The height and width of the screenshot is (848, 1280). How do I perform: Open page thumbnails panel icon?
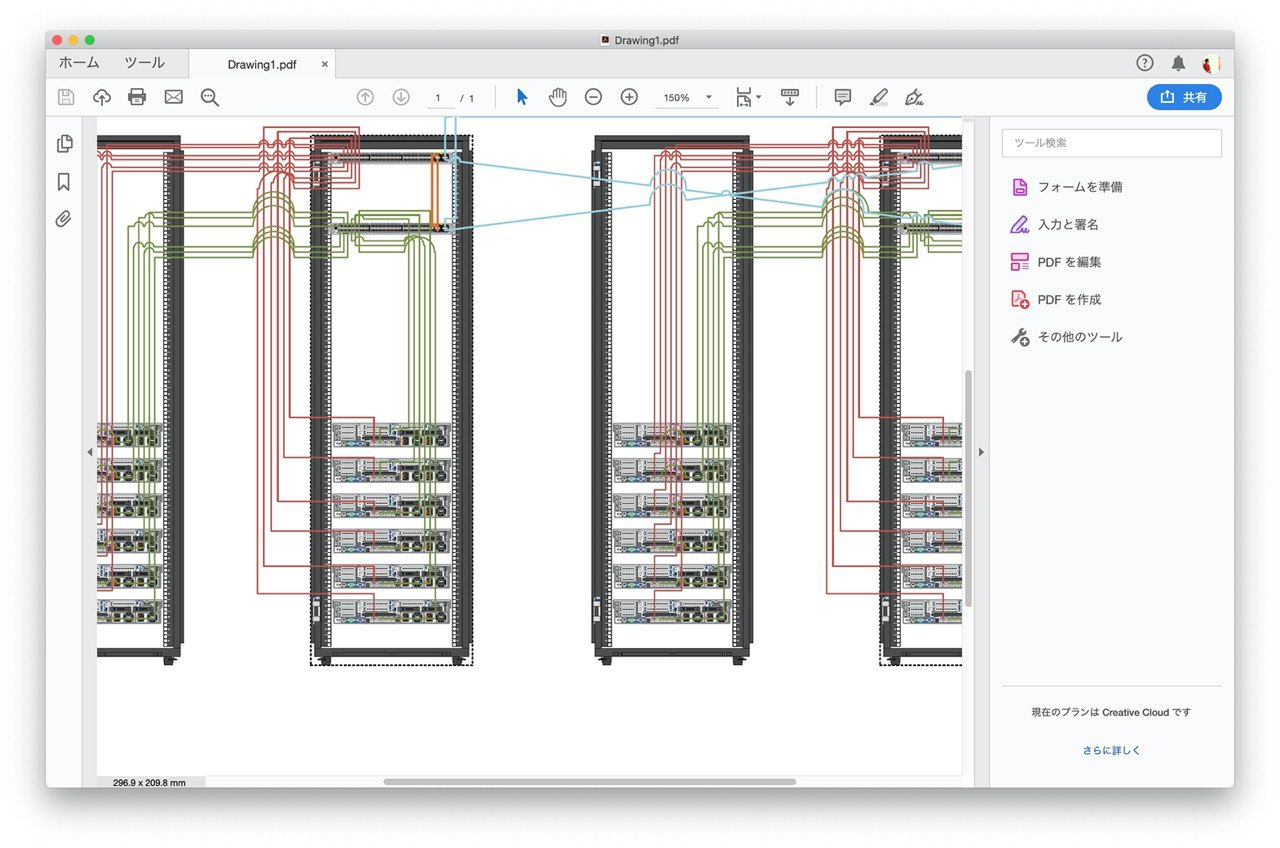tap(65, 144)
